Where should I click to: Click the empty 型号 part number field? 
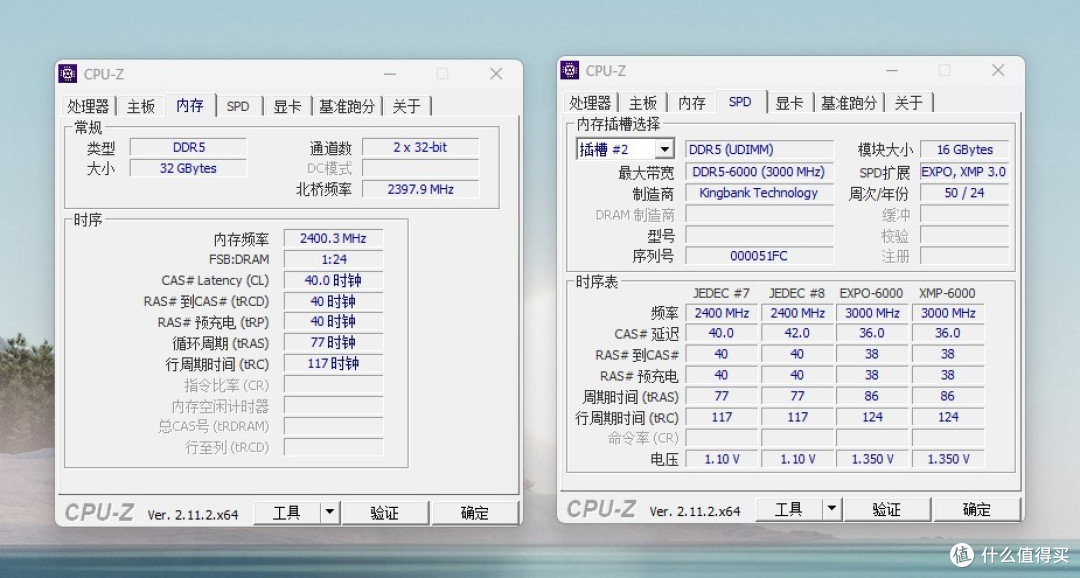(759, 236)
